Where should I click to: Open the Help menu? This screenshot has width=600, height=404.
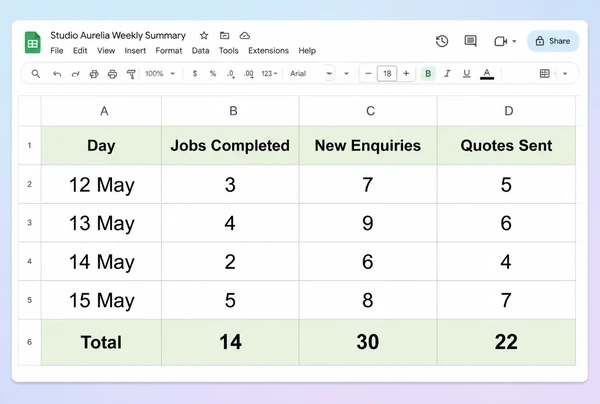[307, 50]
